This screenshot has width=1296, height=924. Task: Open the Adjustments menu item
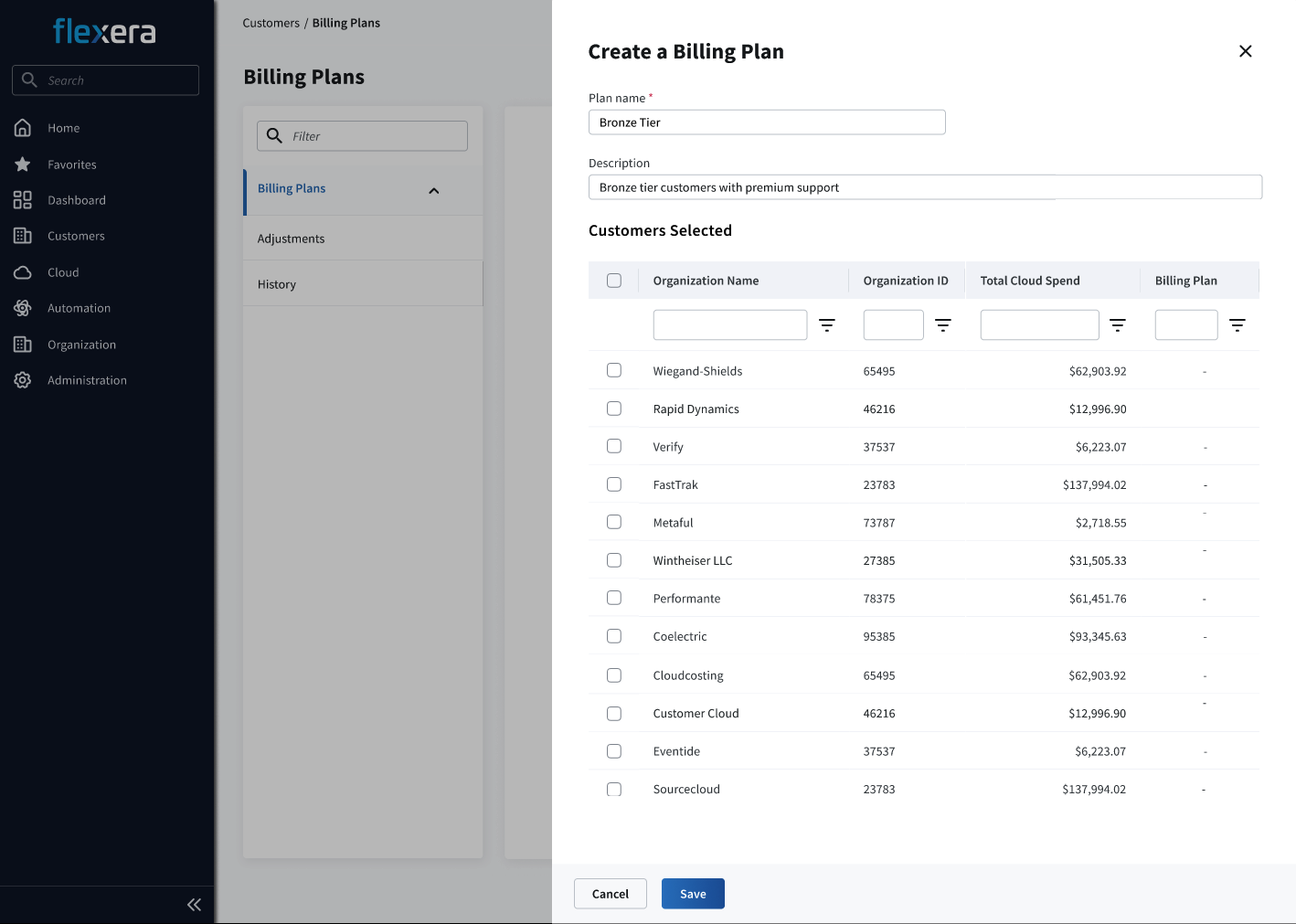pos(292,239)
